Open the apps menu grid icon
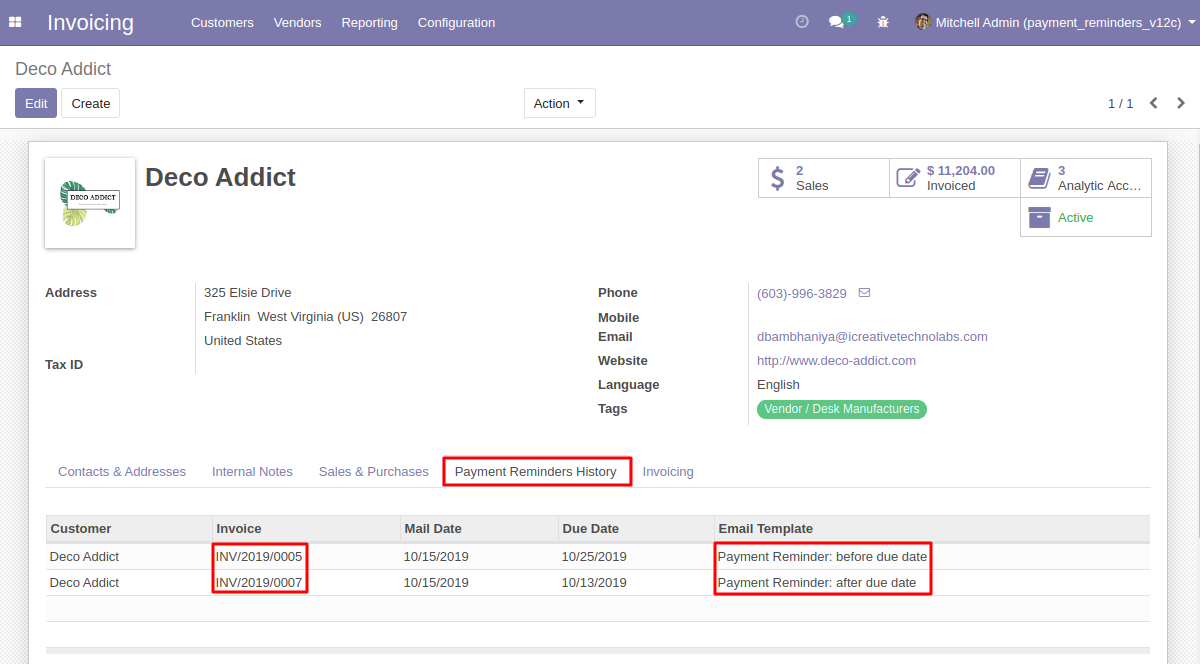This screenshot has width=1200, height=664. [x=15, y=22]
